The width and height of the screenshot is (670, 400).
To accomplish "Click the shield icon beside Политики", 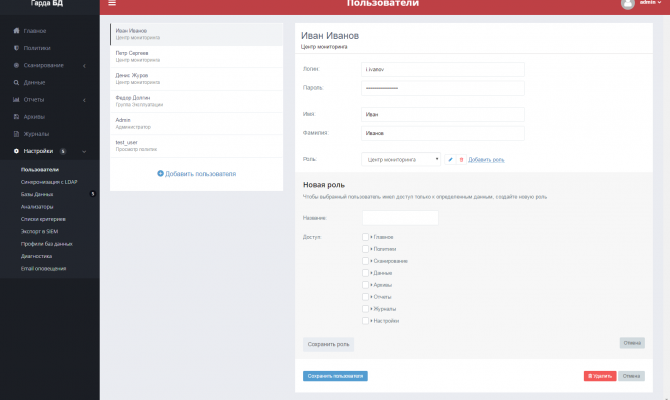I will pyautogui.click(x=16, y=48).
